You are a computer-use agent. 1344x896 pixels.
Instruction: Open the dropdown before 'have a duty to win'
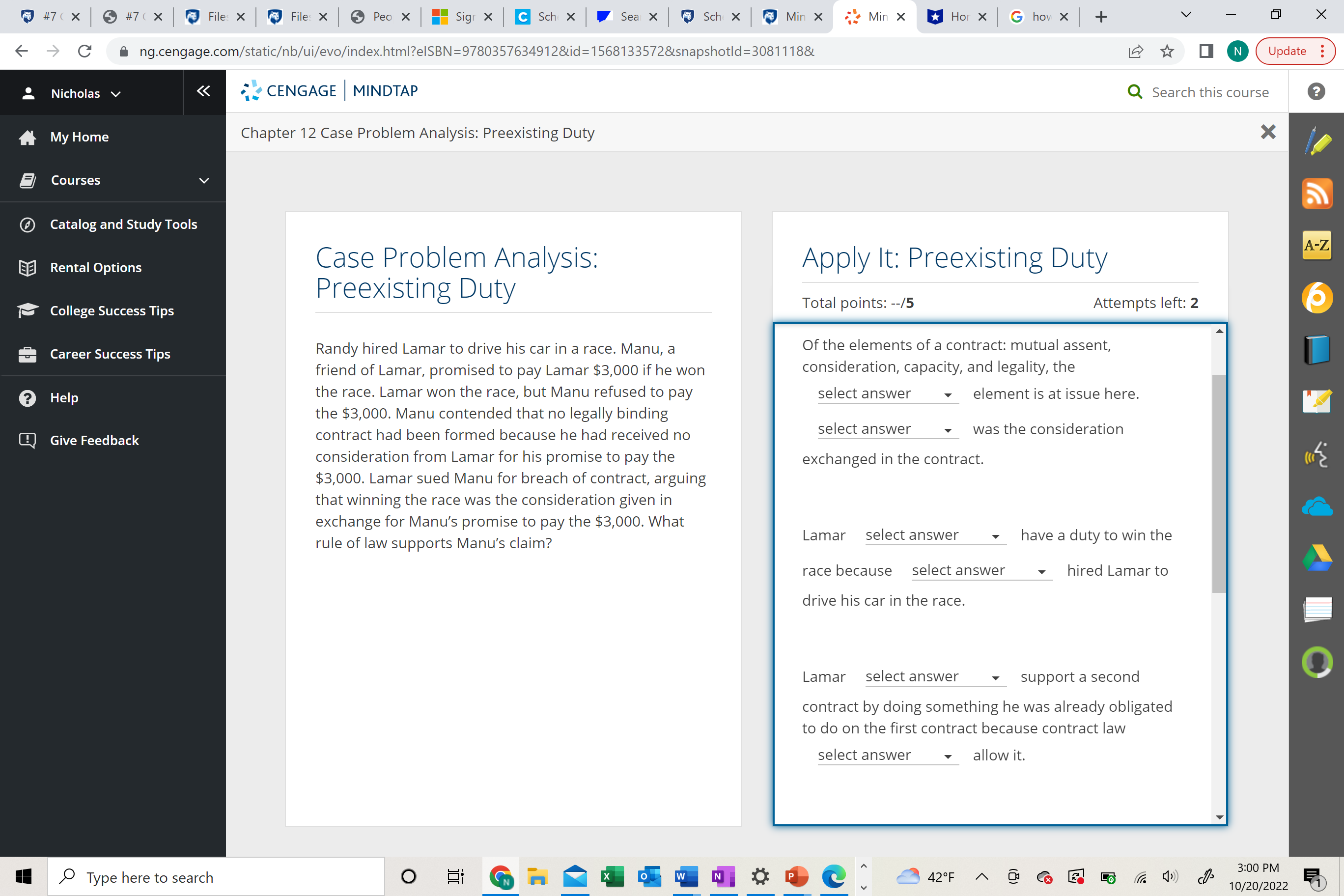pyautogui.click(x=935, y=535)
